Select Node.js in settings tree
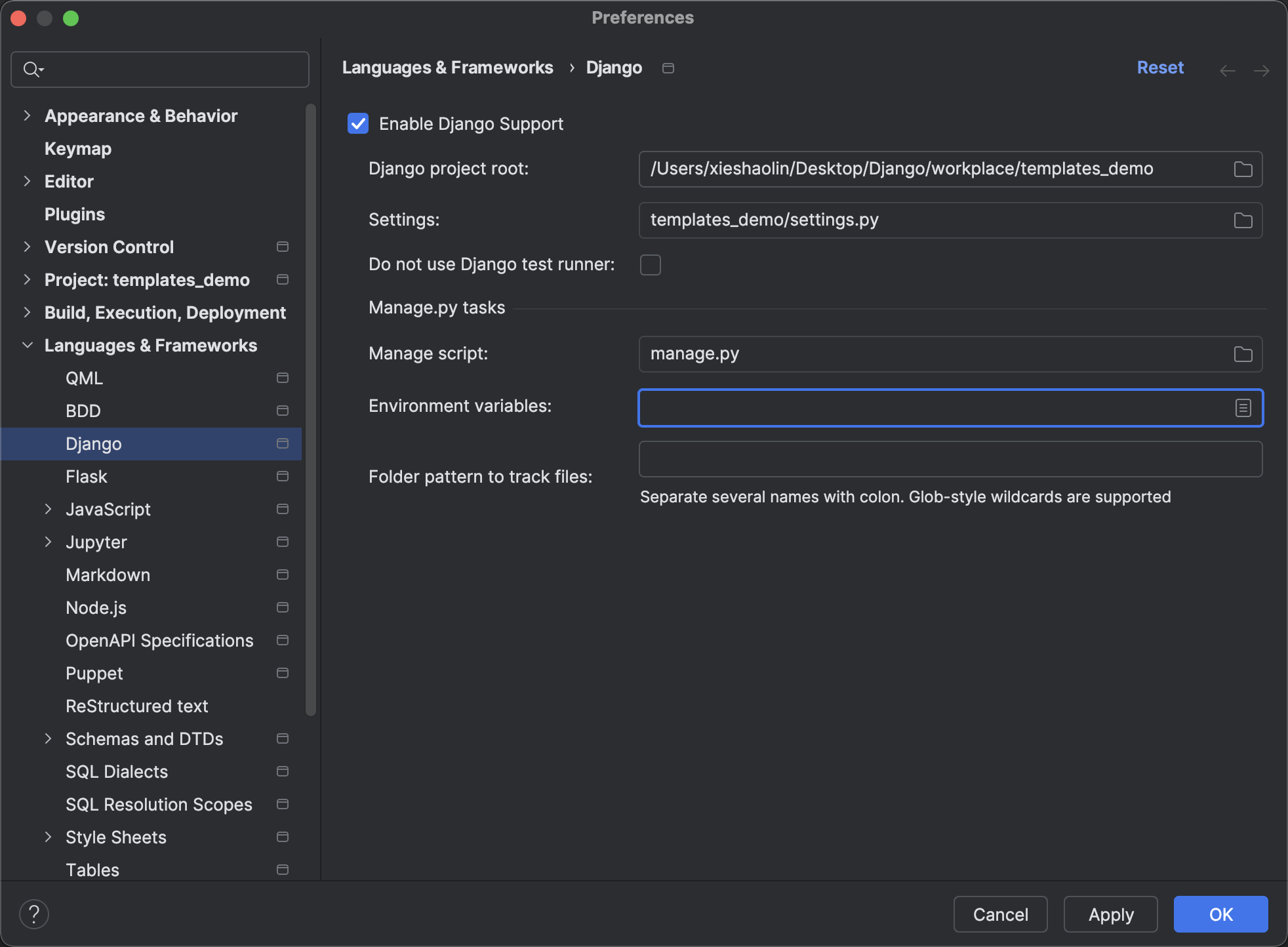Viewport: 1288px width, 947px height. 96,608
